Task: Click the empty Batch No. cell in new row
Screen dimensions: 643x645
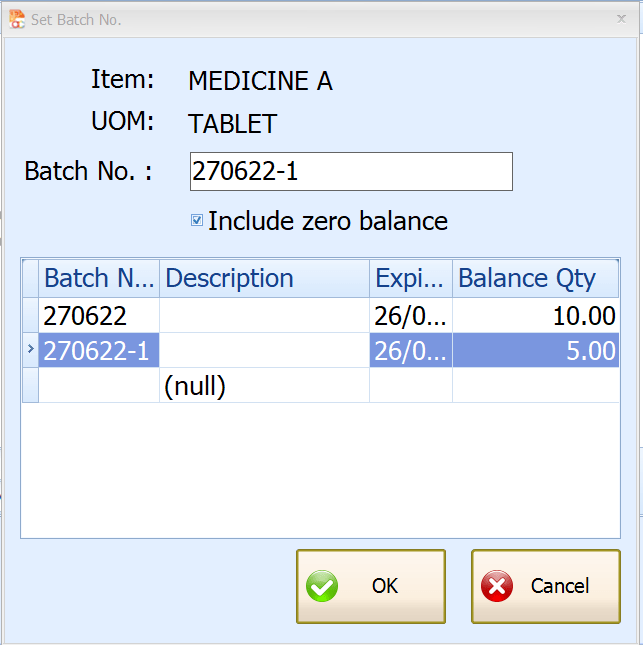Action: (x=99, y=386)
